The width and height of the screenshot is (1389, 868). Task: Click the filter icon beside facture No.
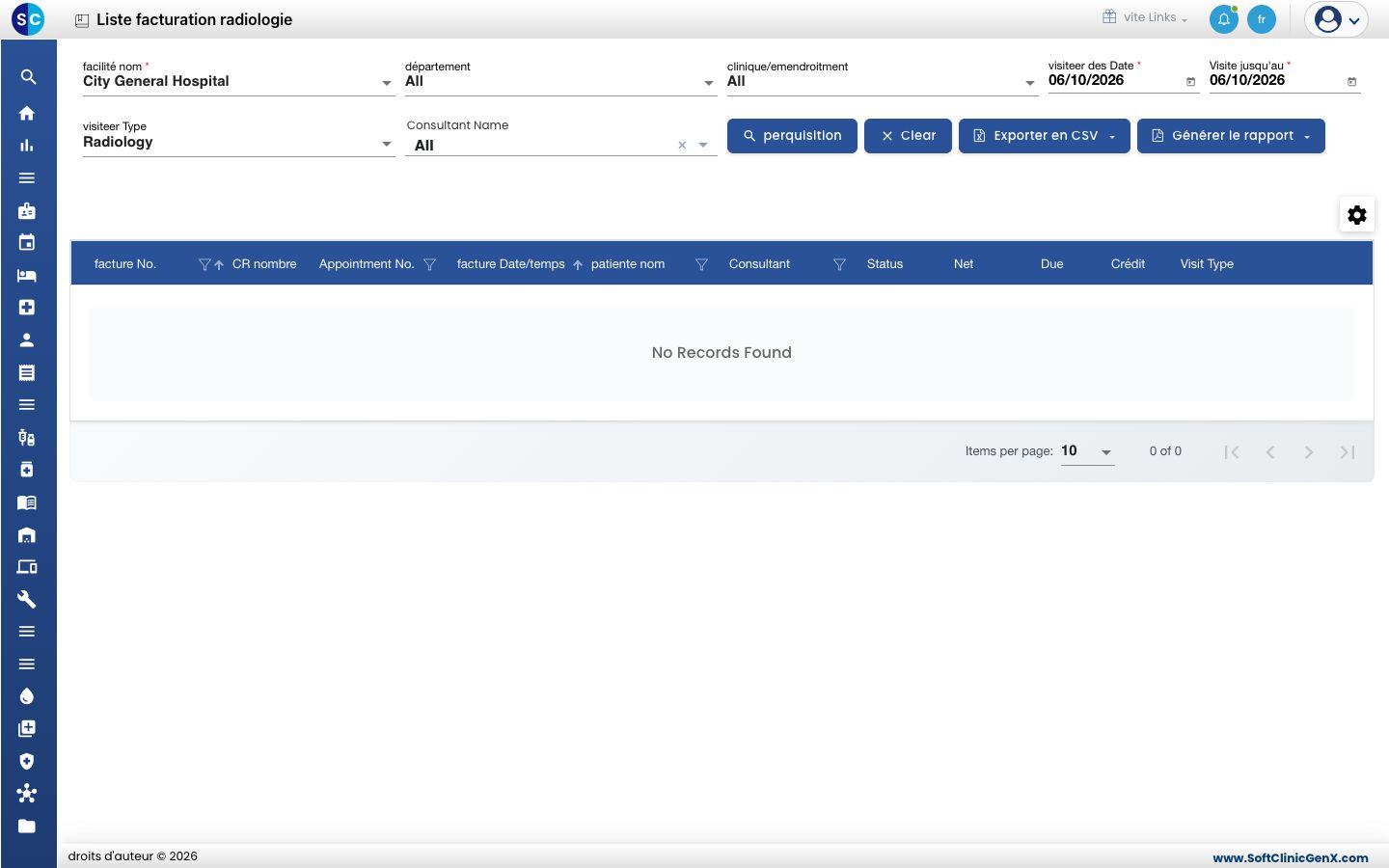(x=204, y=264)
